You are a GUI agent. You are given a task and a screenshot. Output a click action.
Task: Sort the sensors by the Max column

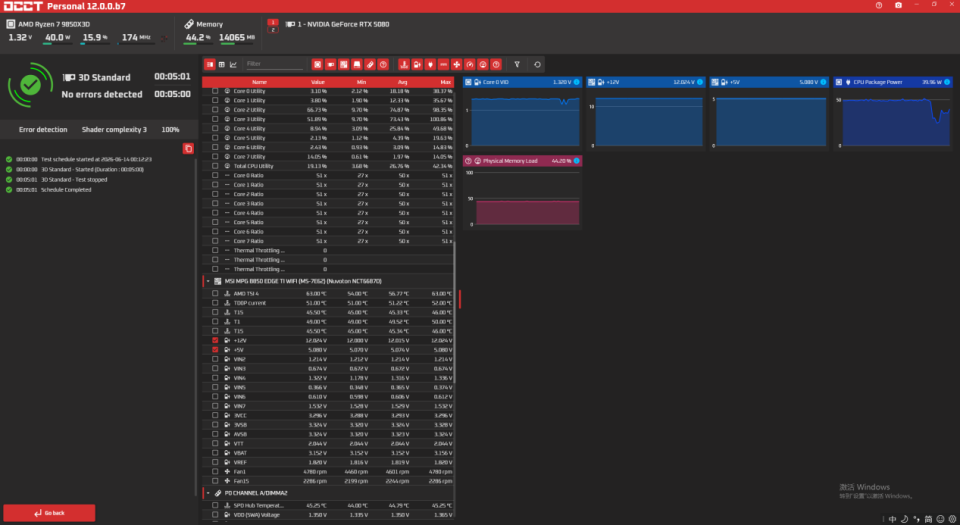click(445, 82)
